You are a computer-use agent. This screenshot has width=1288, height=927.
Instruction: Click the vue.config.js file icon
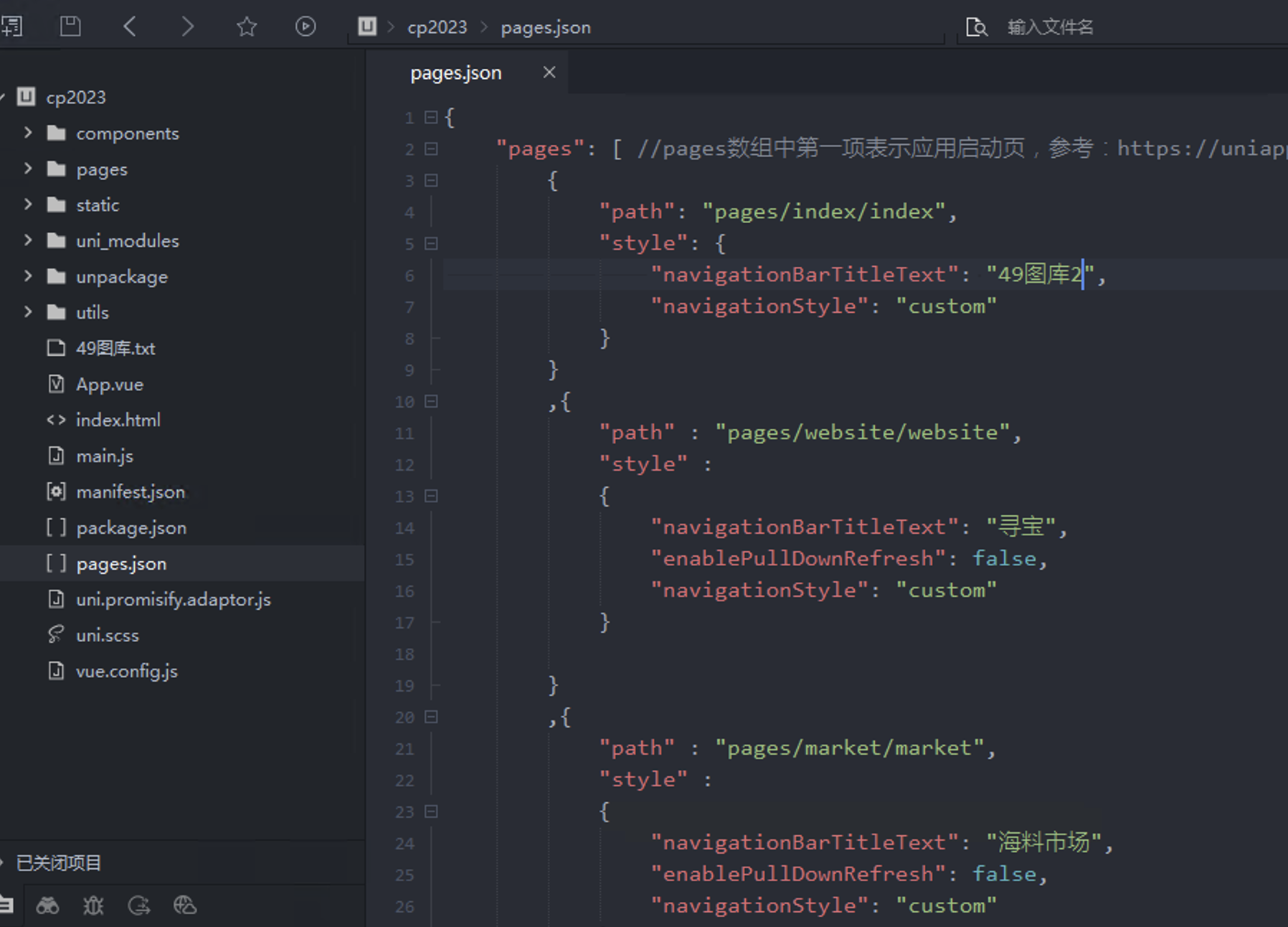tap(56, 671)
